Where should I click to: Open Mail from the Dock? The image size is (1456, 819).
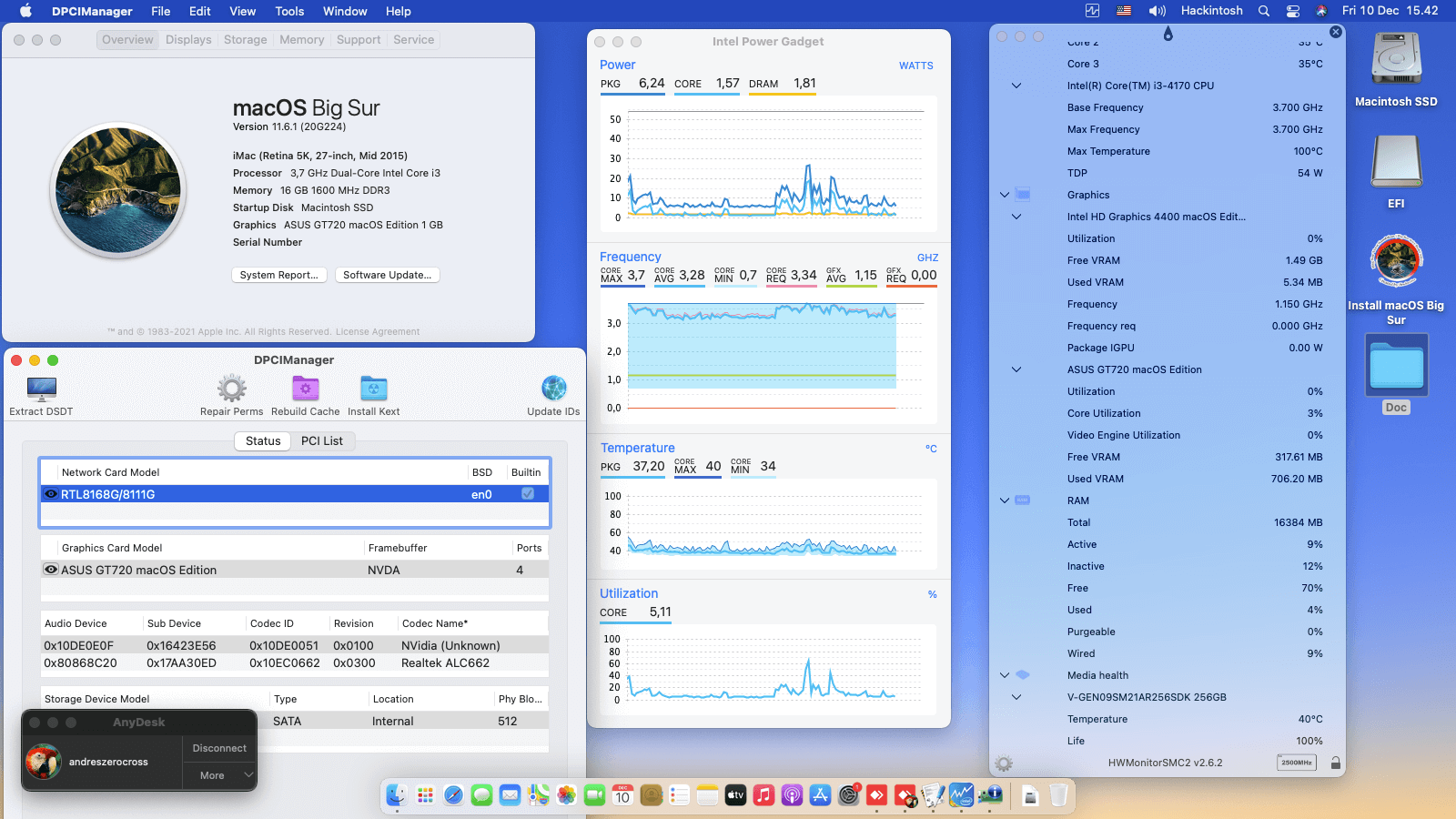[510, 795]
